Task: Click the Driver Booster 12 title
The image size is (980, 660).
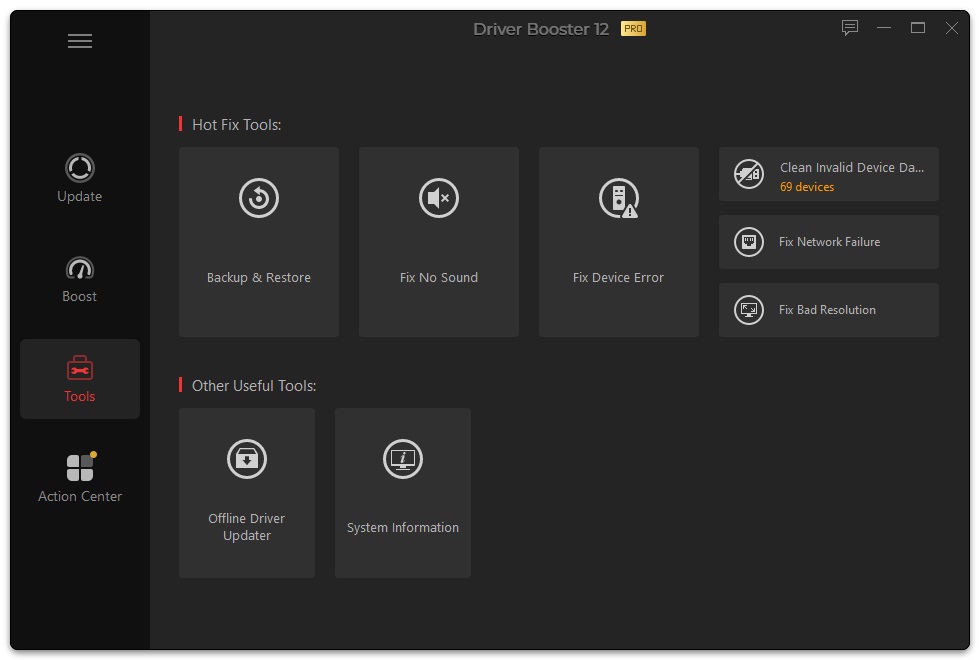Action: [541, 29]
